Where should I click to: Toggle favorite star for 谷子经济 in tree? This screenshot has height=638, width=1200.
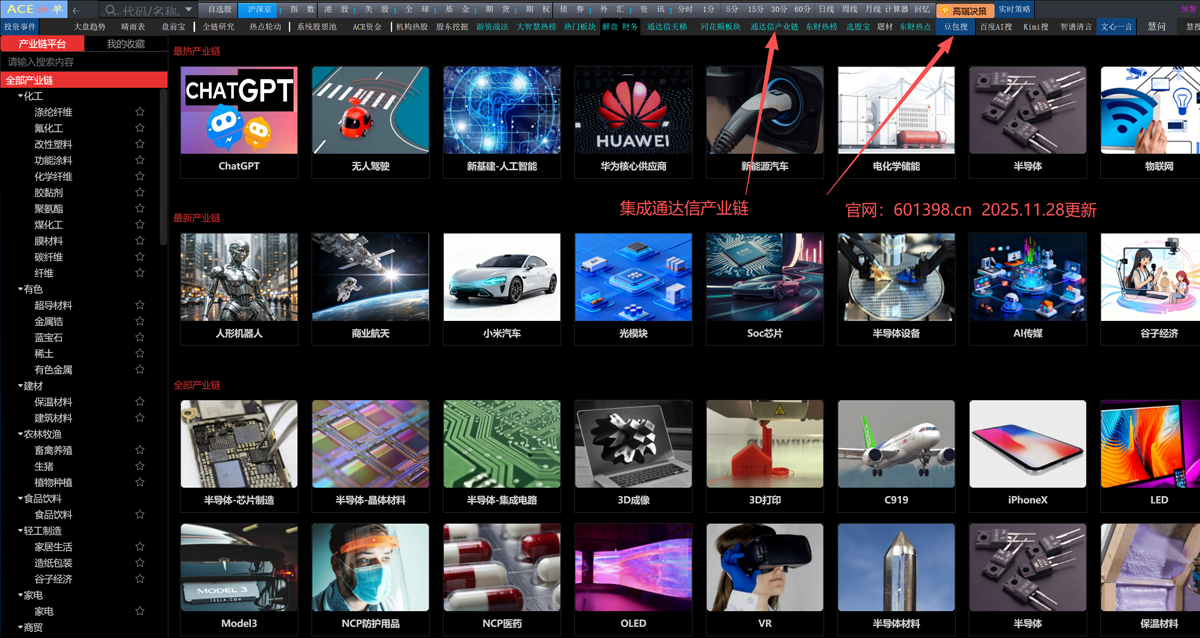[x=140, y=579]
